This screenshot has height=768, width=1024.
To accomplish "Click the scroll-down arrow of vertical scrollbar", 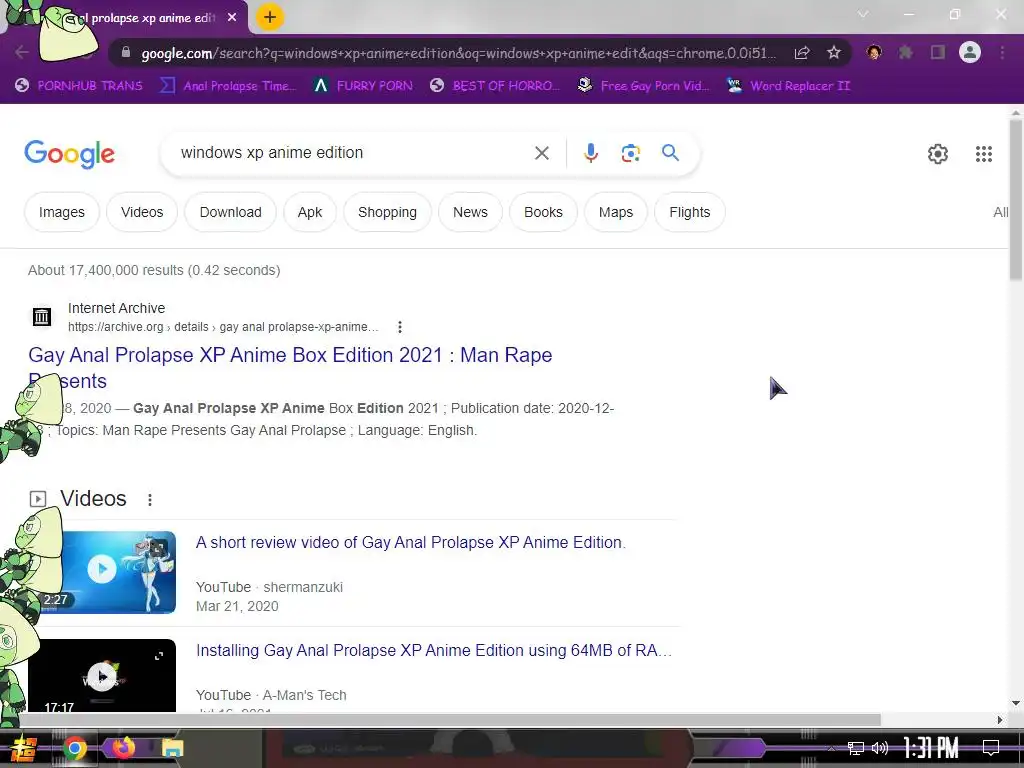I will click(1016, 703).
